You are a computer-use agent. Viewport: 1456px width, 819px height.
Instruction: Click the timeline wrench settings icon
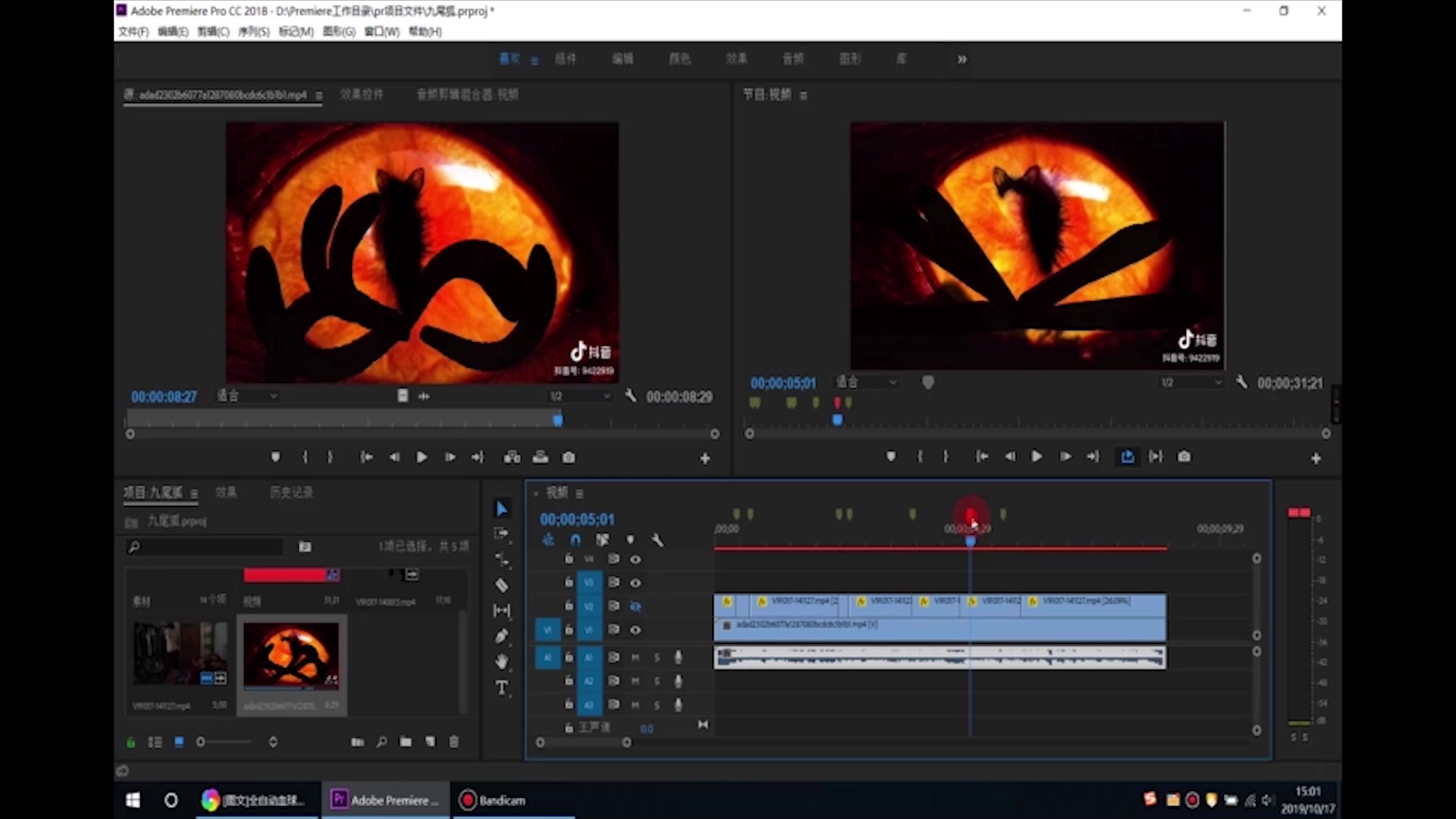click(x=657, y=540)
